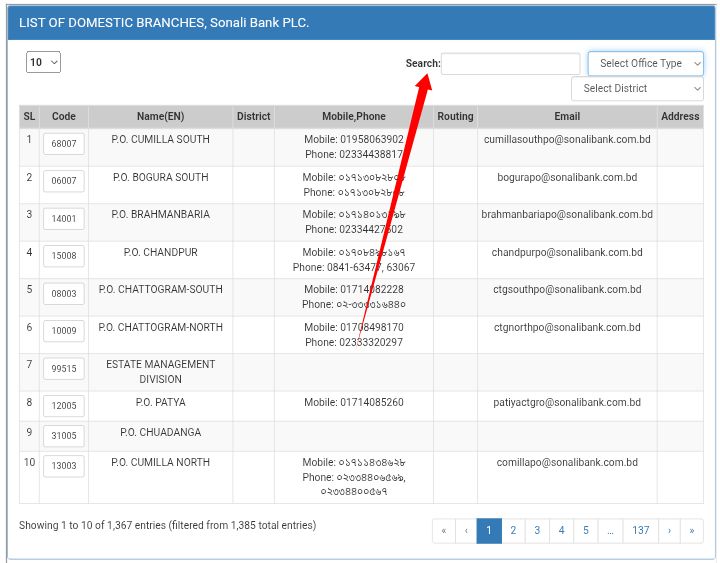The image size is (720, 563).
Task: Sort by District column header
Action: coord(253,117)
